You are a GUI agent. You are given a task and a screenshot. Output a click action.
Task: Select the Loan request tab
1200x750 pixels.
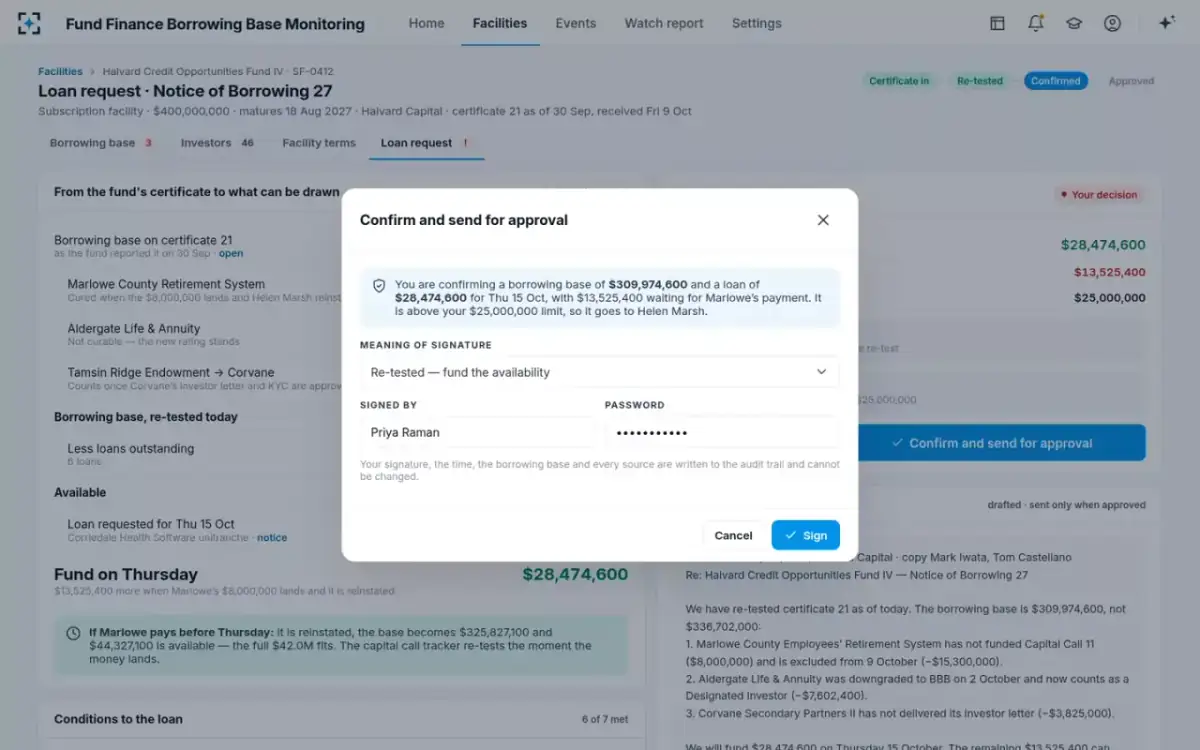425,143
